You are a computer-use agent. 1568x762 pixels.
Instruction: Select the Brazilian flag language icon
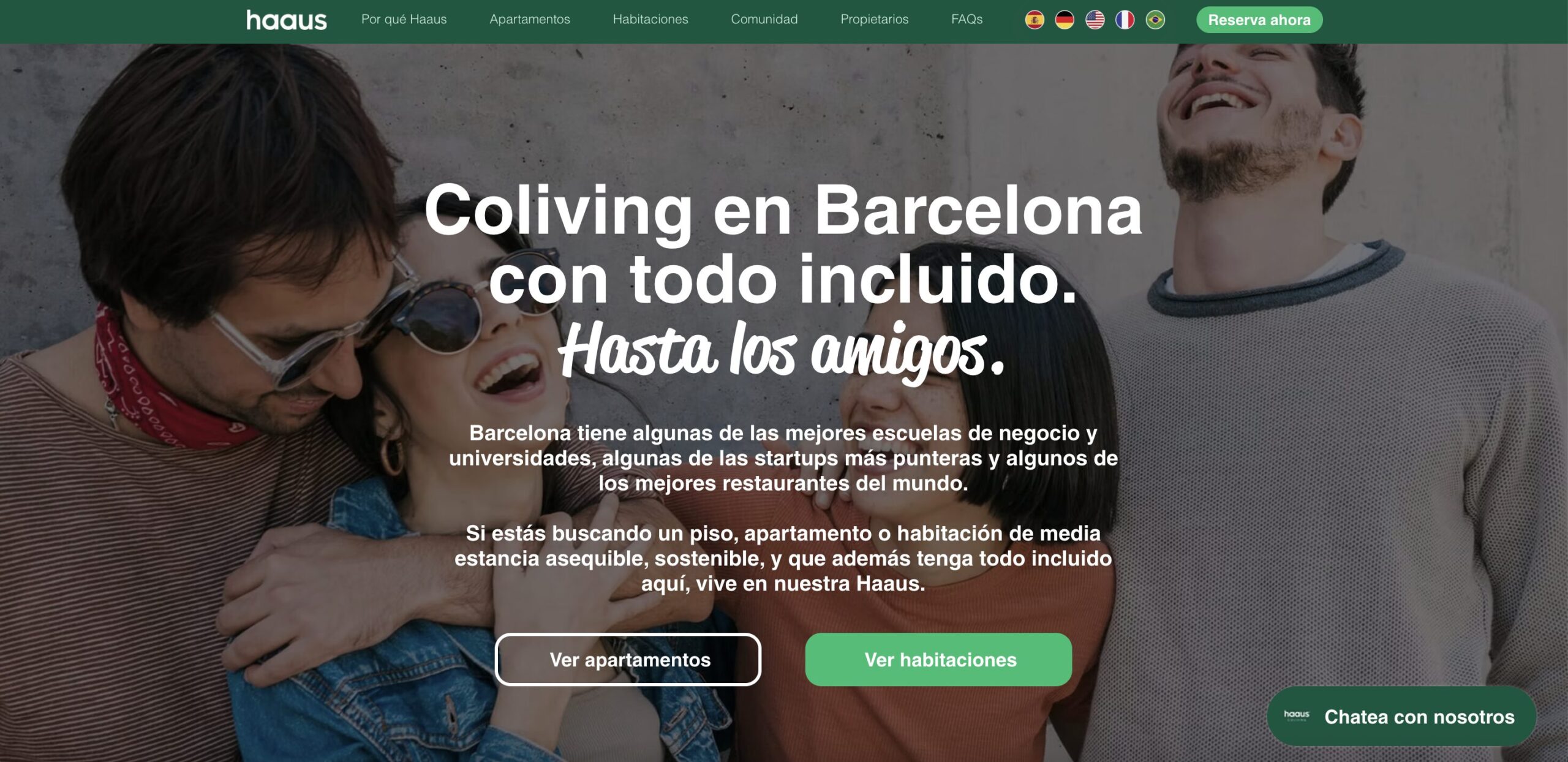1155,20
